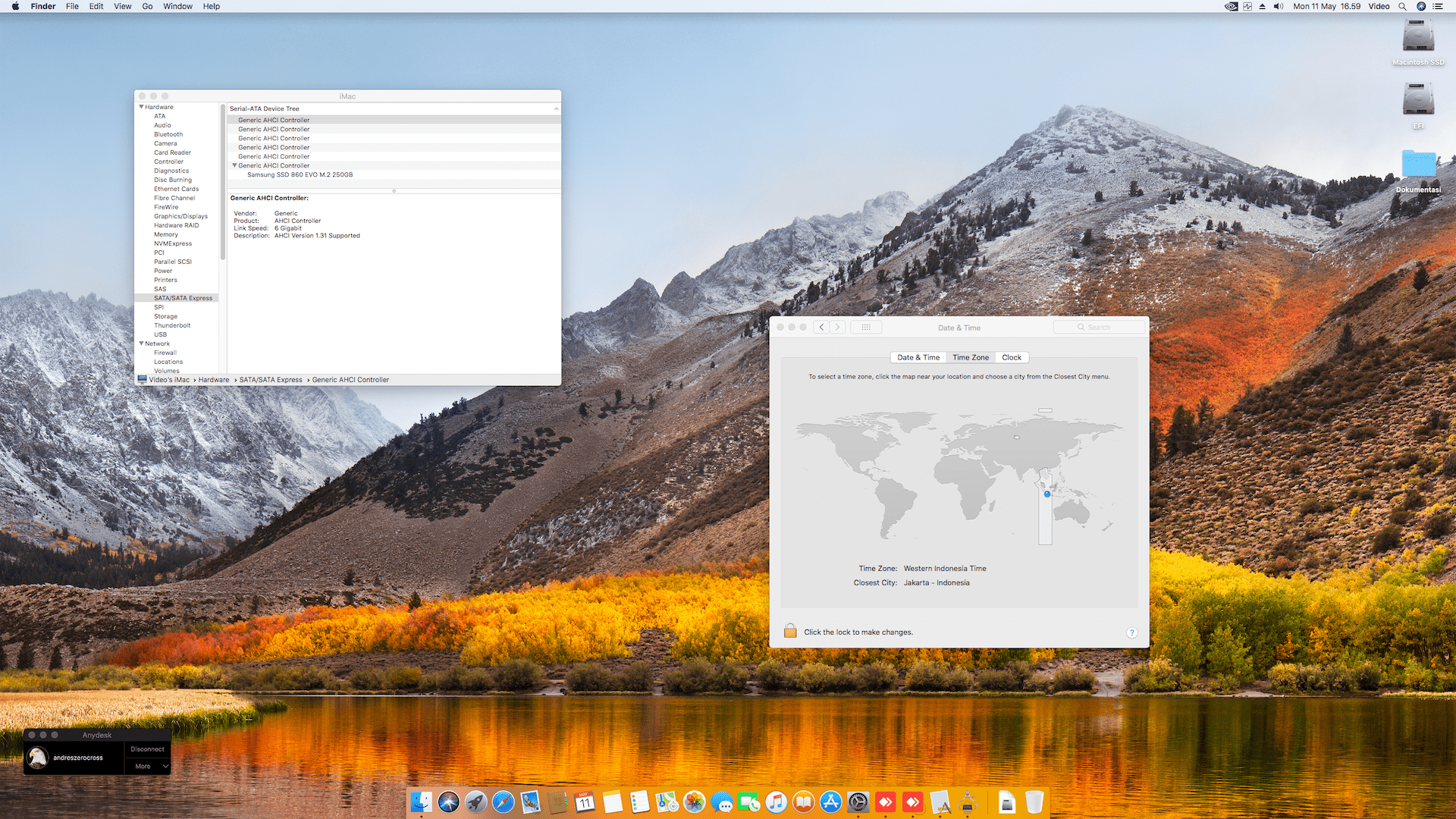Switch to the Date & Time tab
Image resolution: width=1456 pixels, height=819 pixels.
point(918,357)
